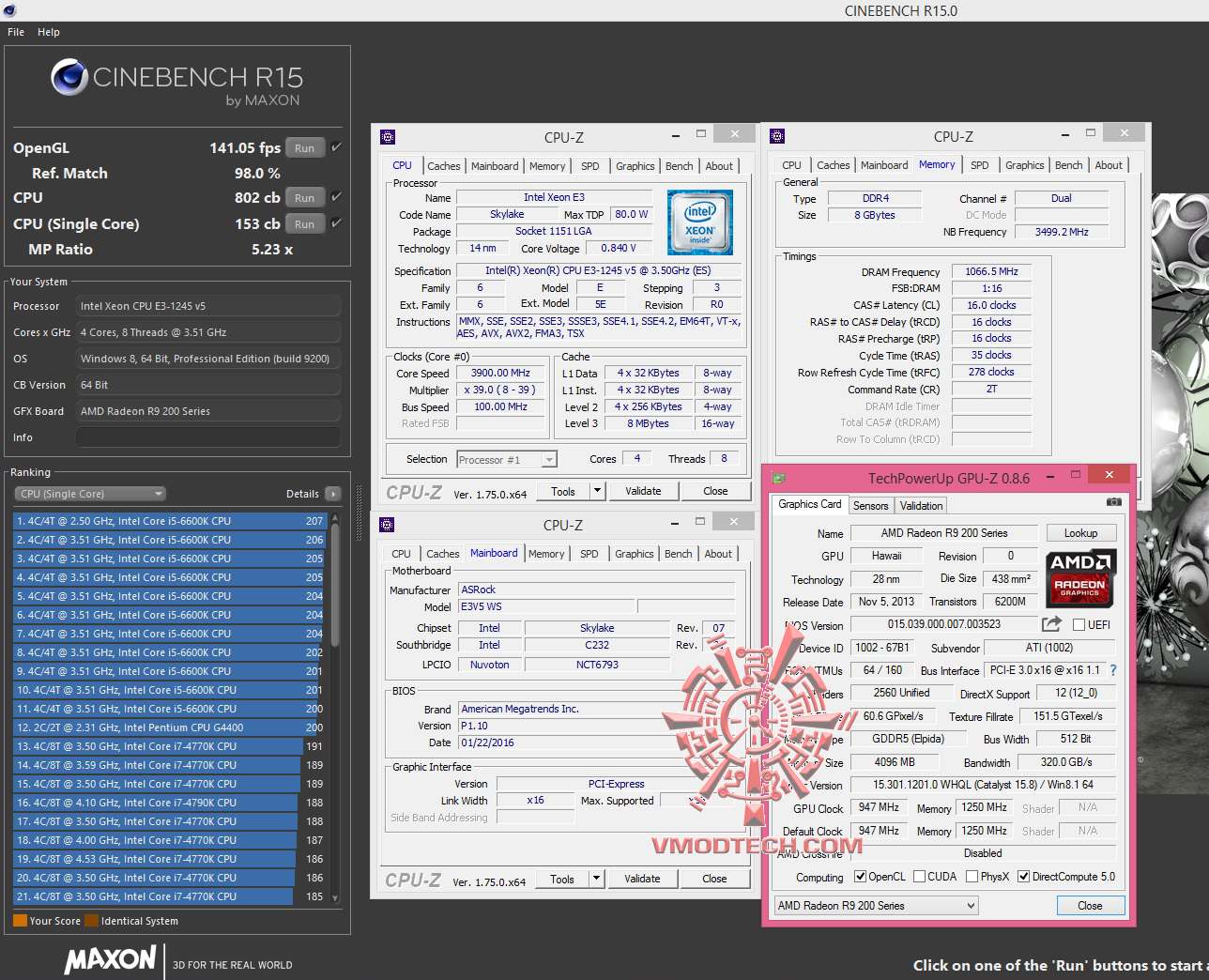Click the ranking list scroll-up arrow
The height and width of the screenshot is (980, 1209).
point(335,519)
